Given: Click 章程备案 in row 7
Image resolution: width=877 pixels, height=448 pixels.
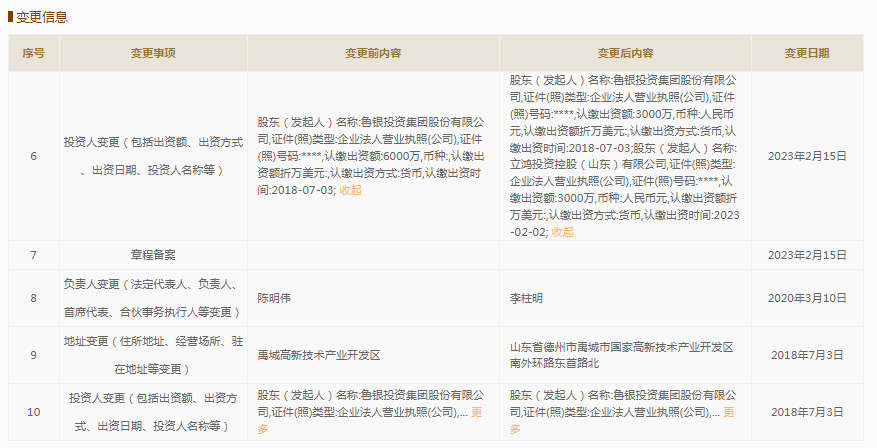Looking at the screenshot, I should tap(153, 256).
